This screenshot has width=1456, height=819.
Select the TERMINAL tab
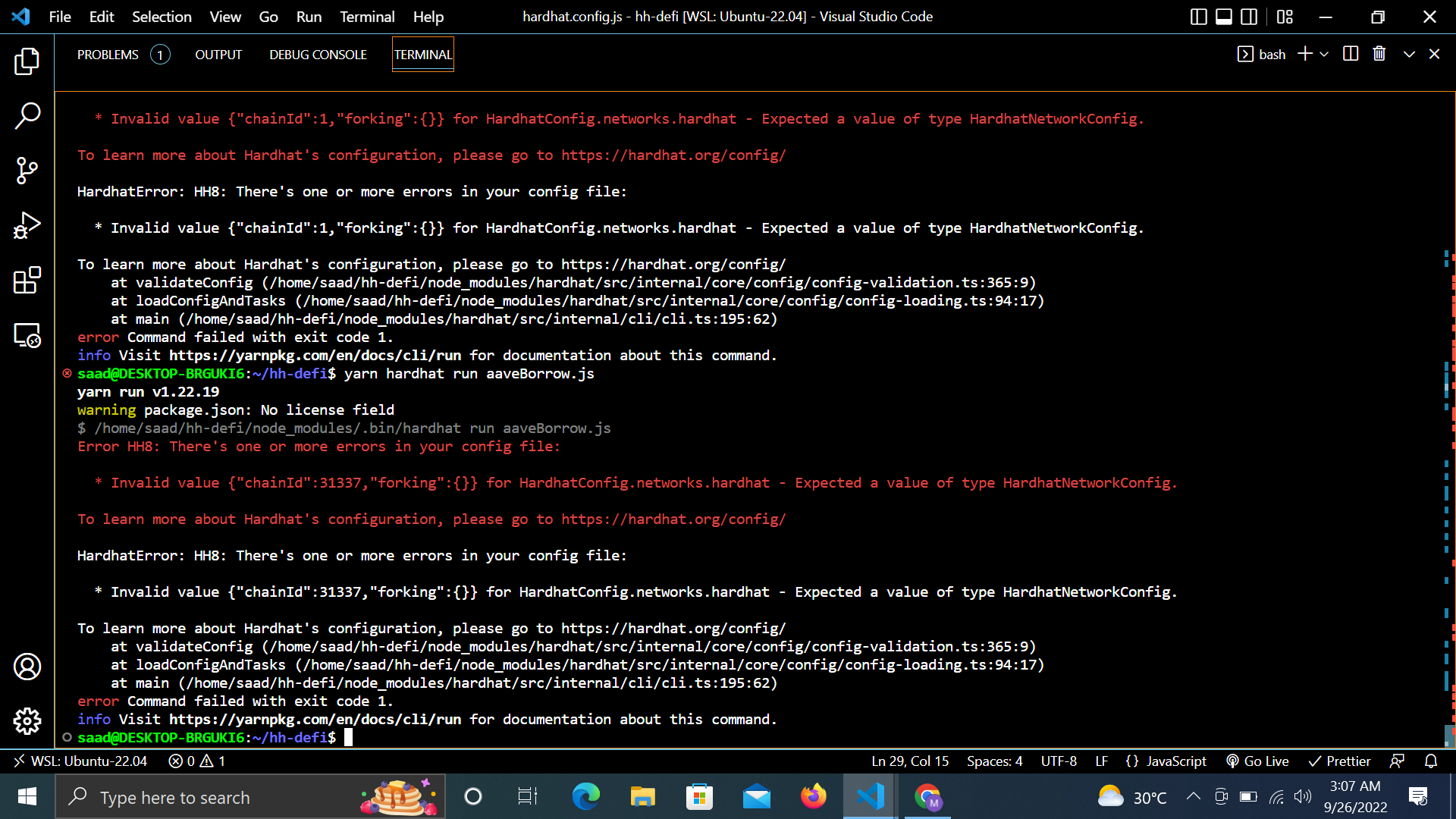click(423, 55)
